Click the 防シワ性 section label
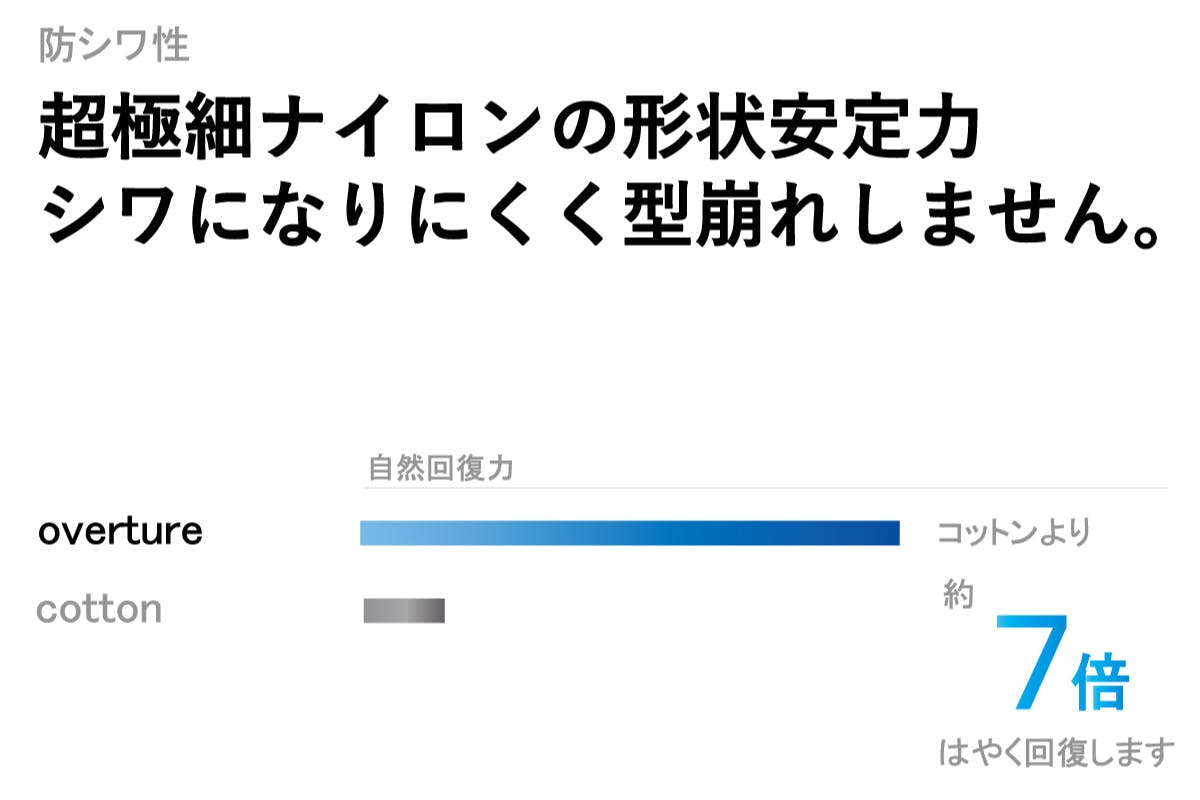1200x800 pixels. click(x=114, y=46)
